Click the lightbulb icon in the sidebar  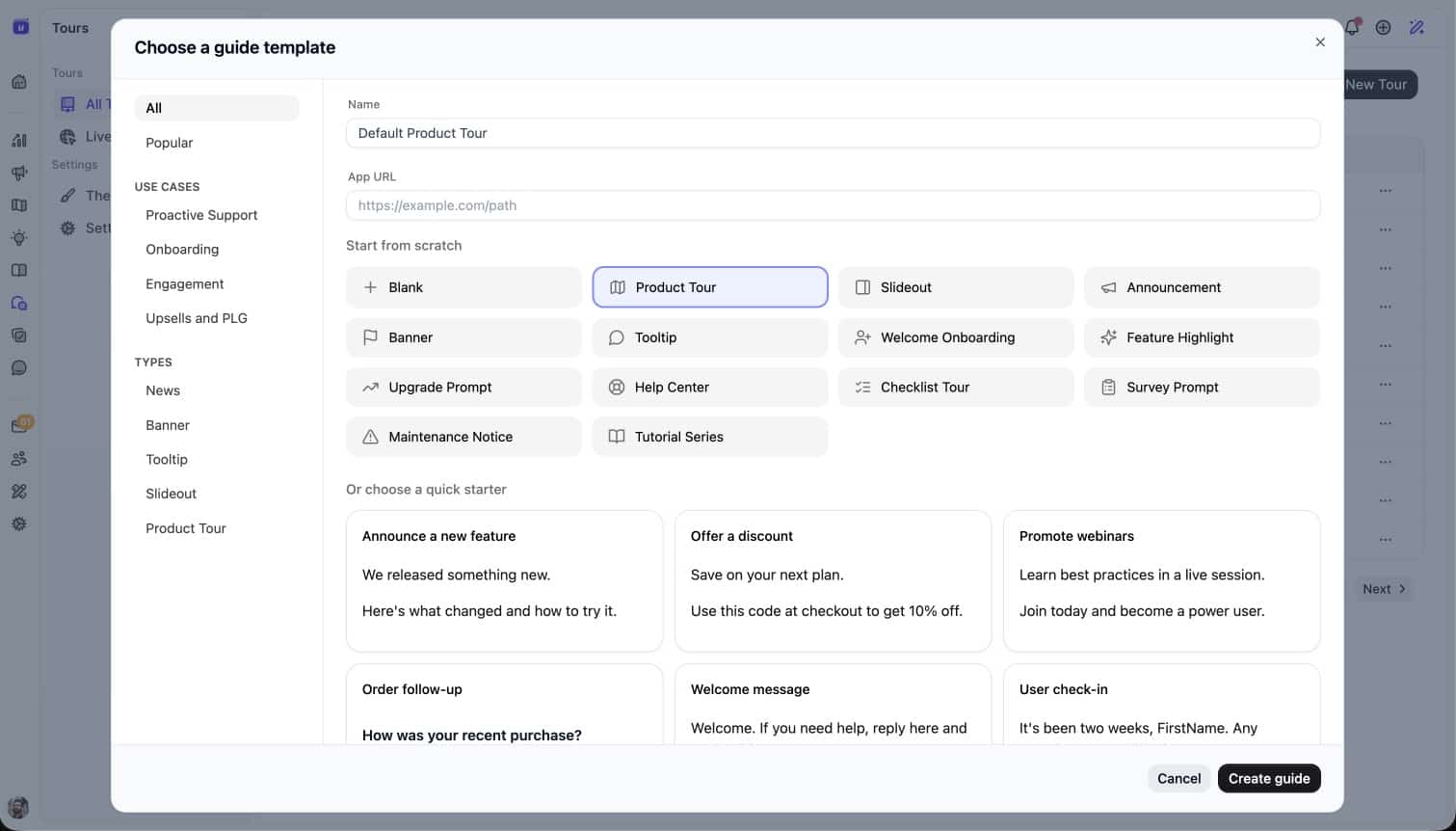tap(19, 237)
